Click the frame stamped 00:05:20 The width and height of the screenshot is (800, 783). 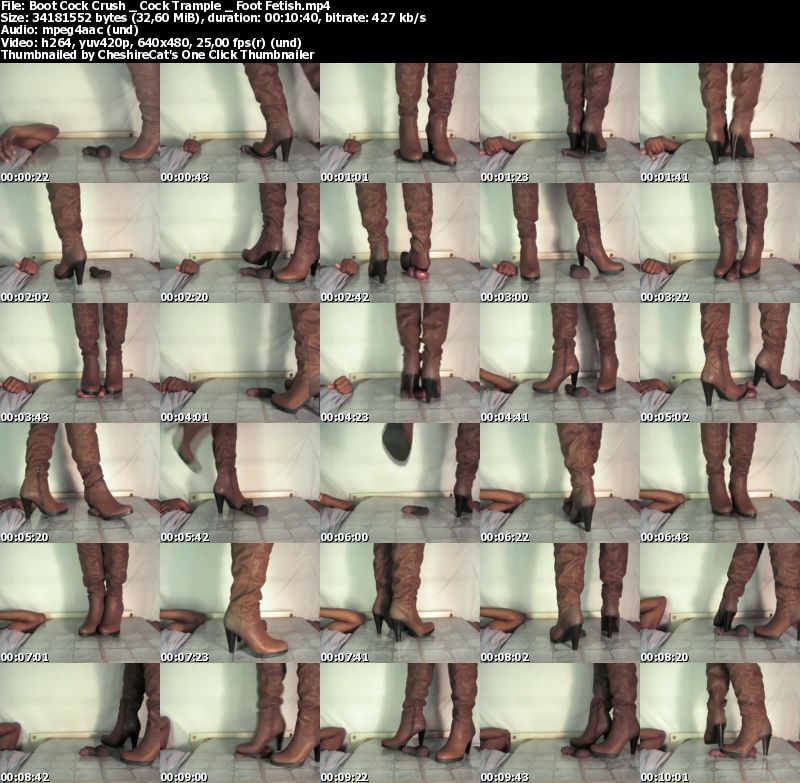pos(80,483)
